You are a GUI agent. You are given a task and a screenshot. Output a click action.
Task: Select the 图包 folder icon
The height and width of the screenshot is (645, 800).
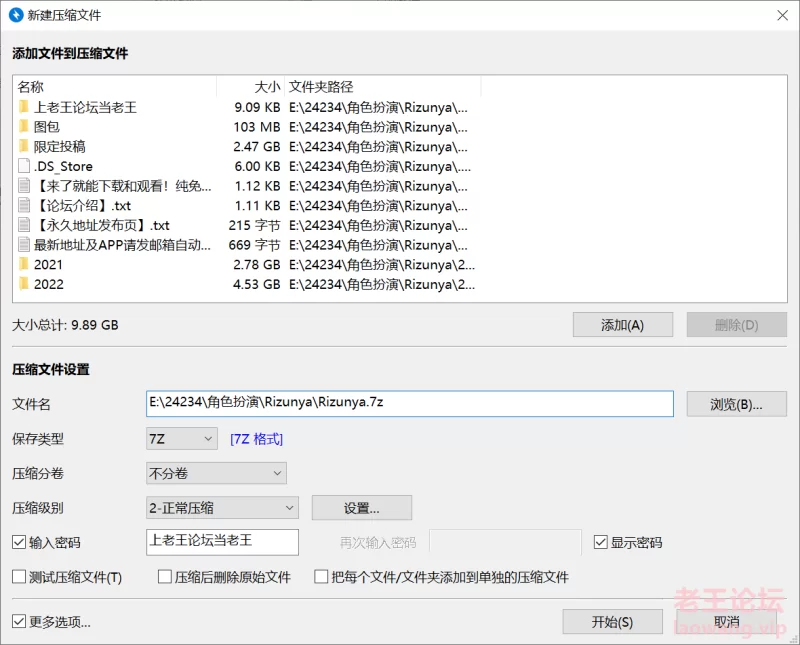pos(23,126)
